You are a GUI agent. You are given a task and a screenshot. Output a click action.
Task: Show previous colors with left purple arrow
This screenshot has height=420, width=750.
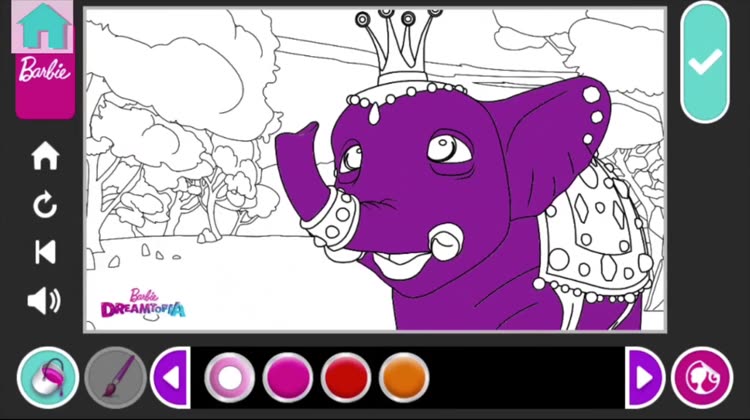(x=172, y=377)
